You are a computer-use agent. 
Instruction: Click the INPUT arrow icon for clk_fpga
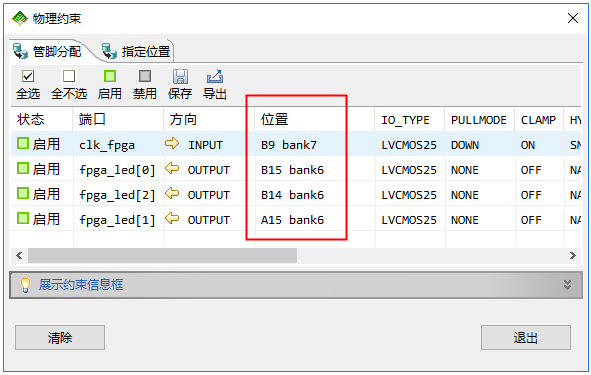tap(172, 143)
